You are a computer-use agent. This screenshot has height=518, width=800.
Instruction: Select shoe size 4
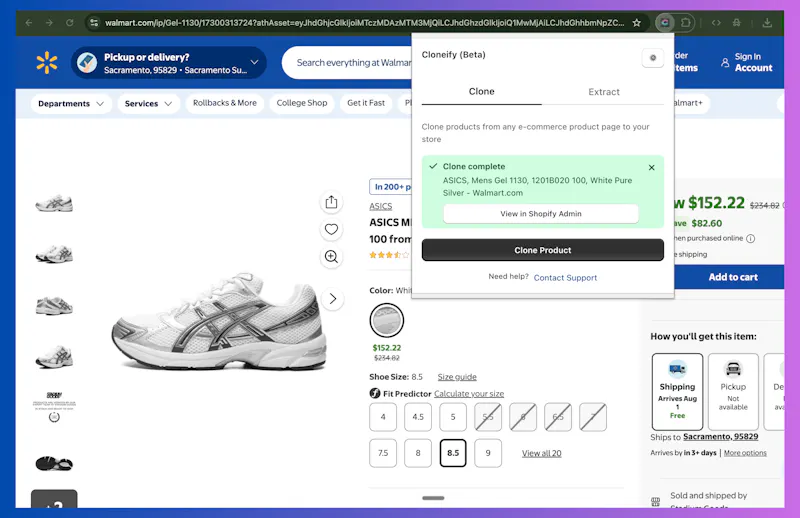pyautogui.click(x=383, y=417)
